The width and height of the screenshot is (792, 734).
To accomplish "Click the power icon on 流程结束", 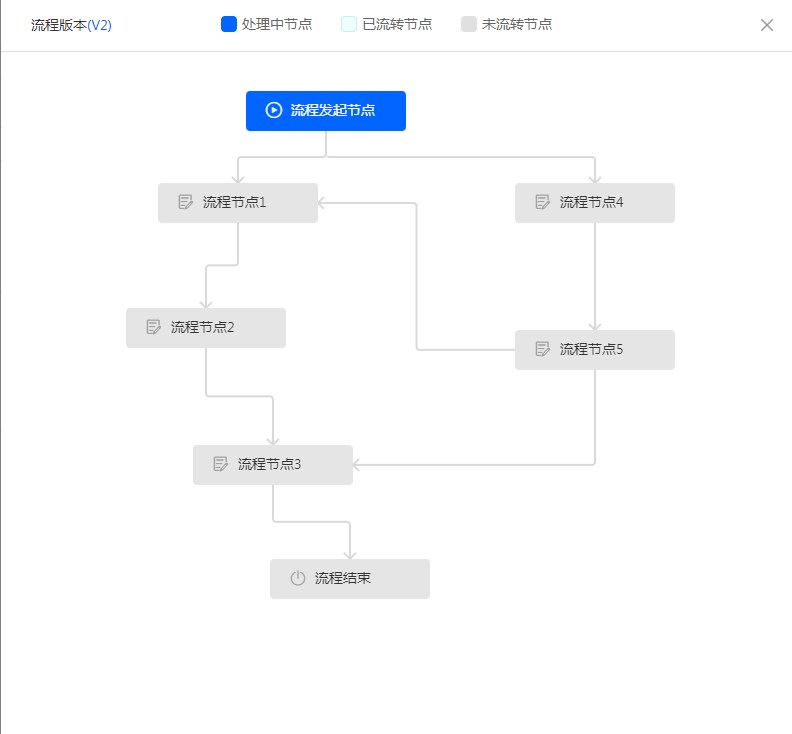I will (297, 578).
